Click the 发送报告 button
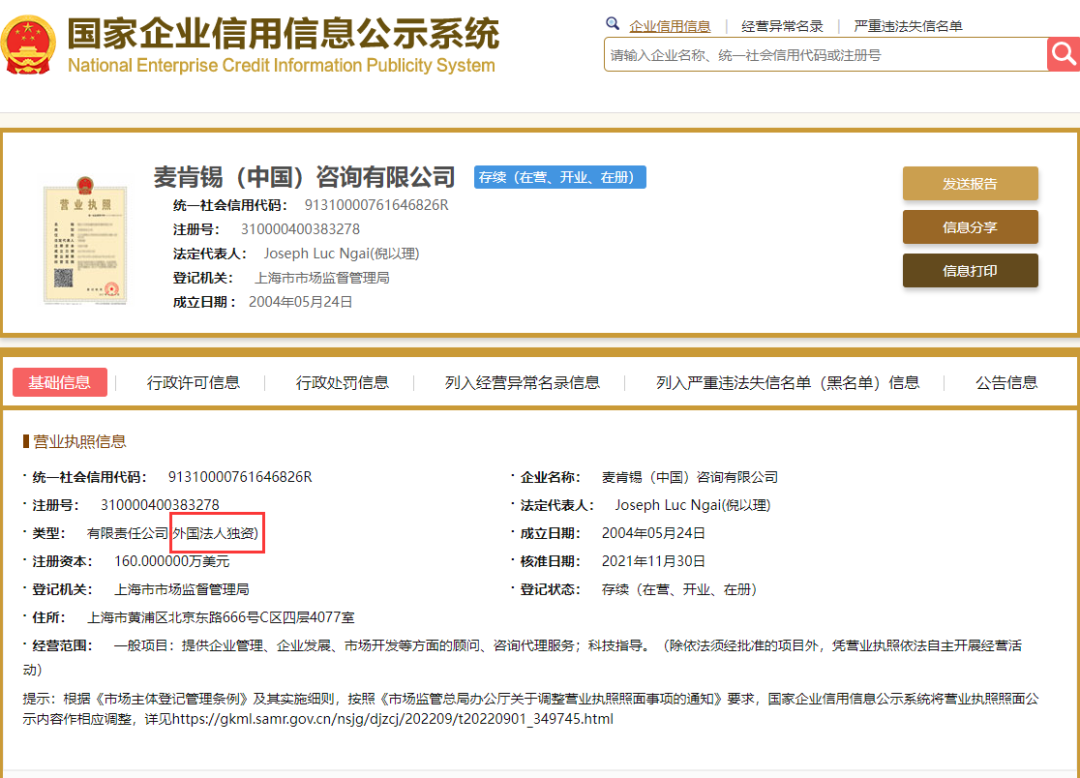Image resolution: width=1080 pixels, height=778 pixels. click(970, 184)
